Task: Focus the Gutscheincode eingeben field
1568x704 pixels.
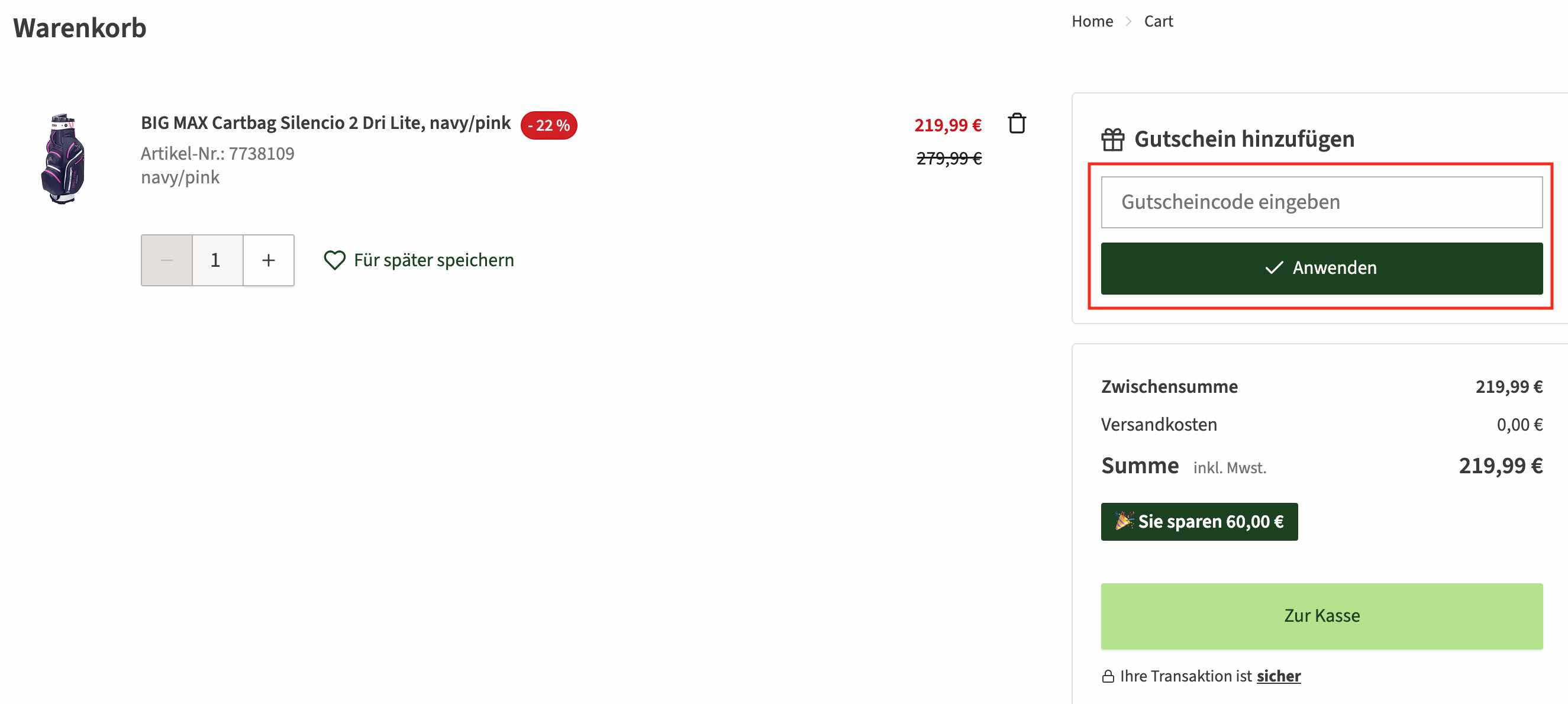Action: pos(1321,202)
